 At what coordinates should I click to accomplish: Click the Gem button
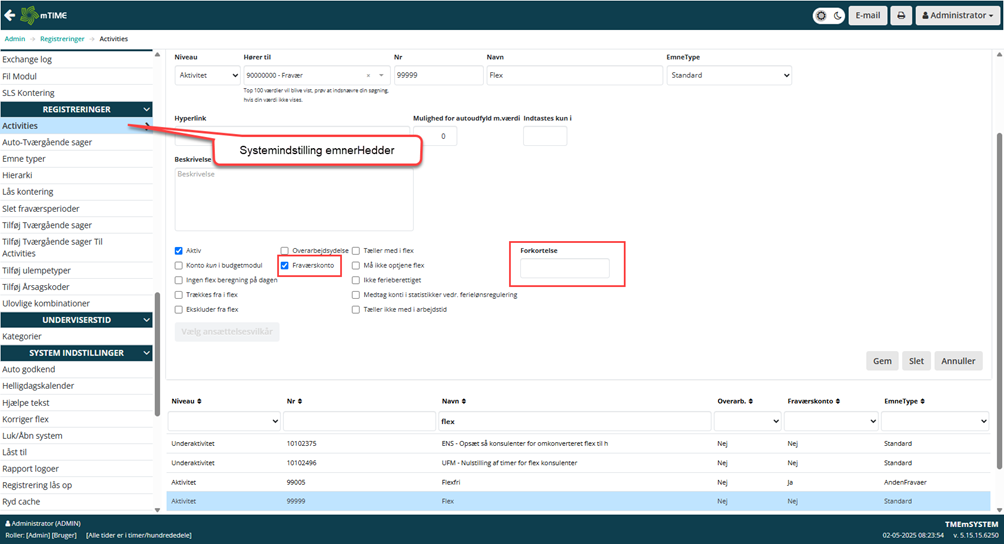[881, 361]
